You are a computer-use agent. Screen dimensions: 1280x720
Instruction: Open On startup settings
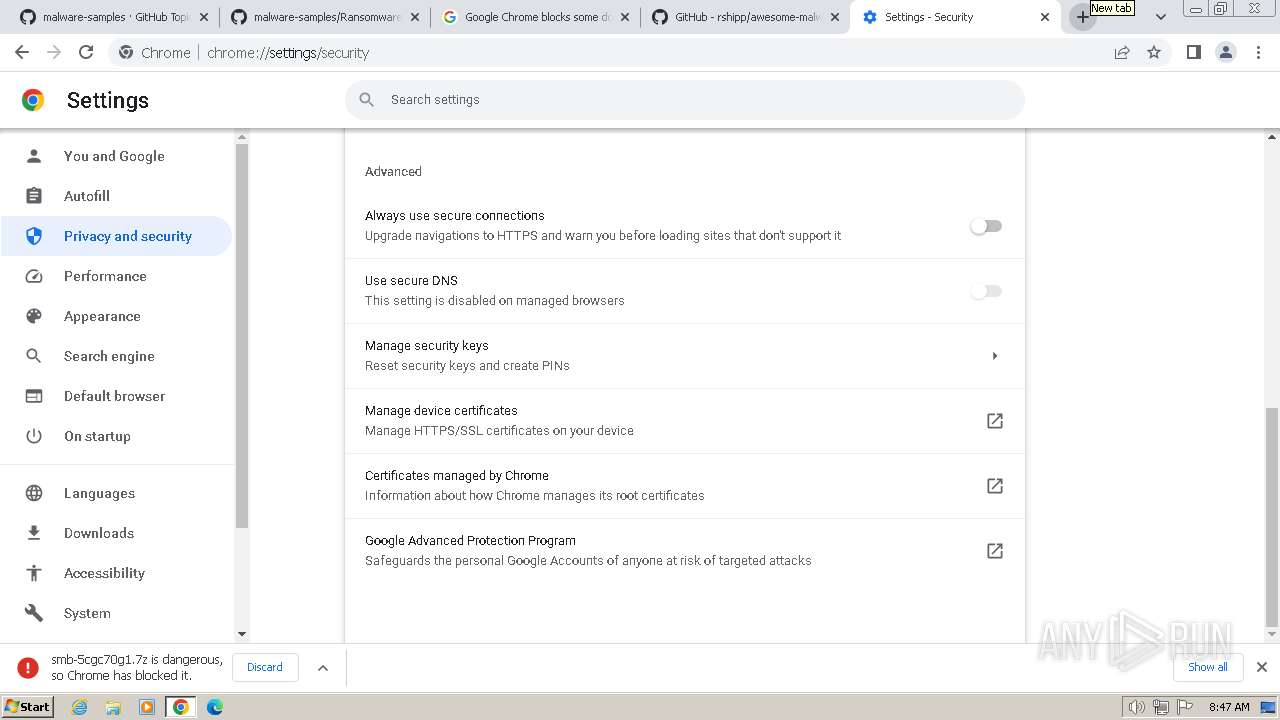click(x=116, y=436)
